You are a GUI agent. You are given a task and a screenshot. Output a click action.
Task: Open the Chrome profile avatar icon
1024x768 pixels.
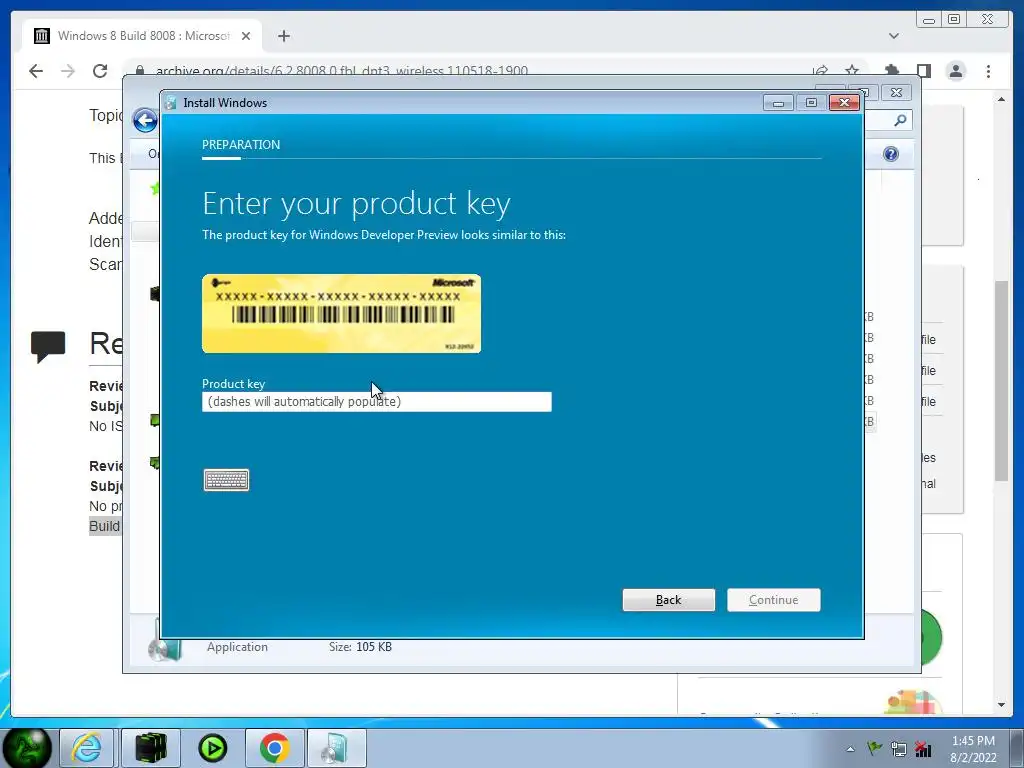(956, 71)
